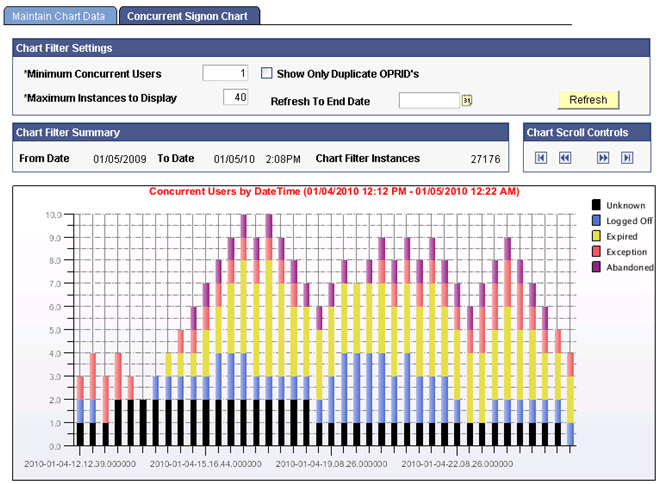This screenshot has width=661, height=484.
Task: Click the Abandoned legend purple swatch
Action: (x=596, y=267)
